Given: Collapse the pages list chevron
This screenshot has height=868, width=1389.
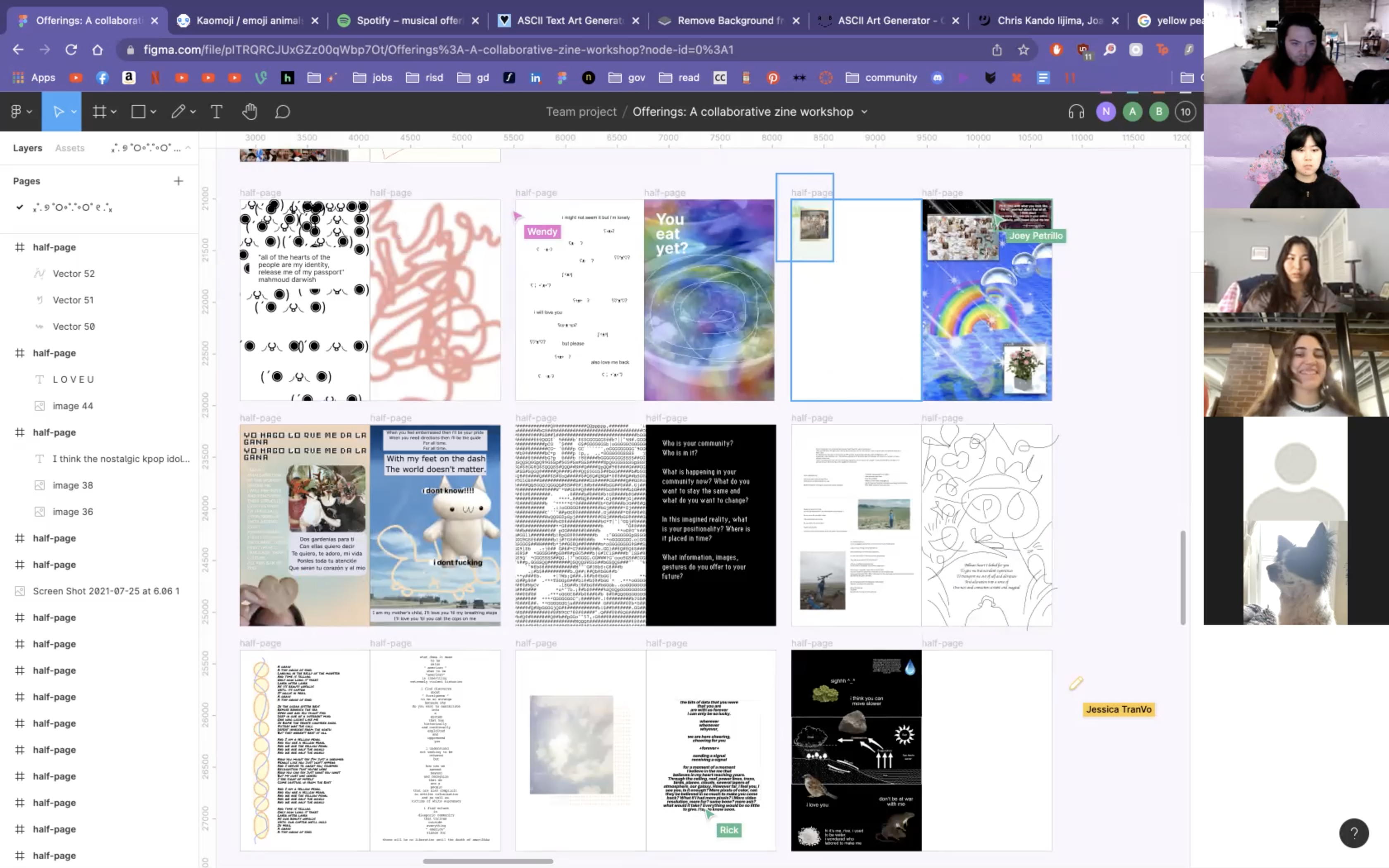Looking at the screenshot, I should (x=188, y=148).
